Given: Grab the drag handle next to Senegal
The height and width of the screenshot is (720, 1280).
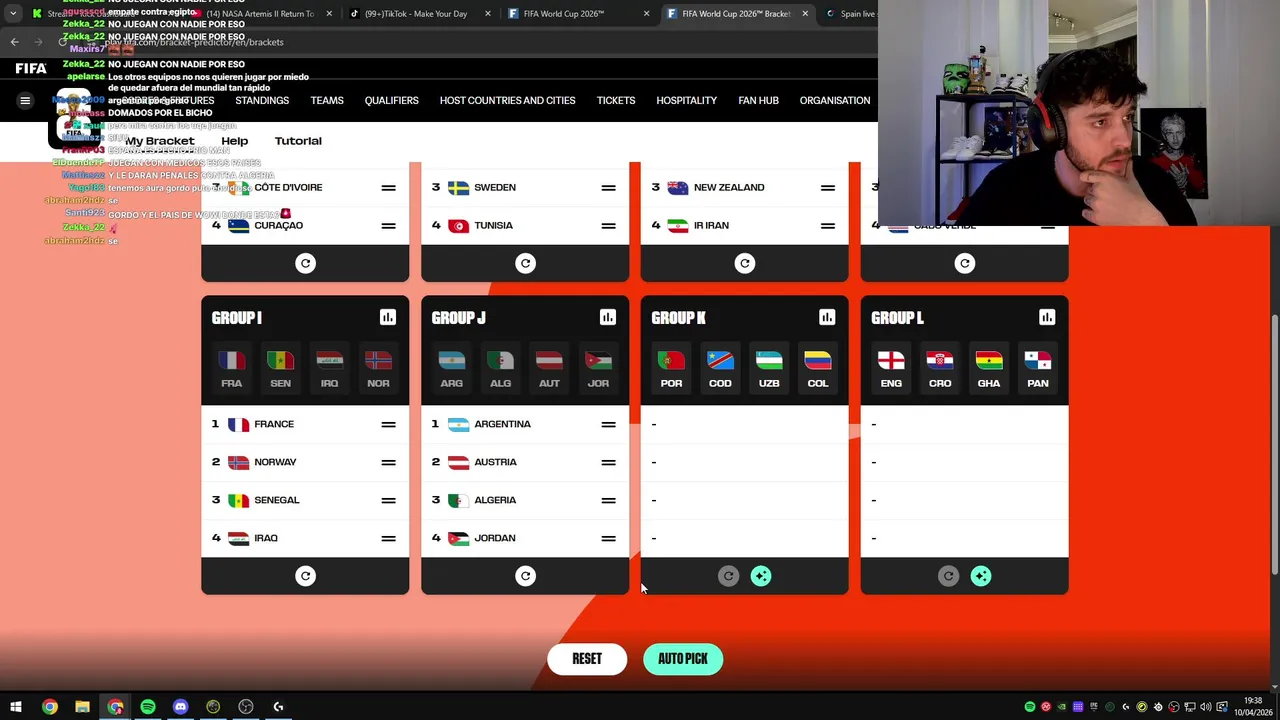Looking at the screenshot, I should pos(388,500).
